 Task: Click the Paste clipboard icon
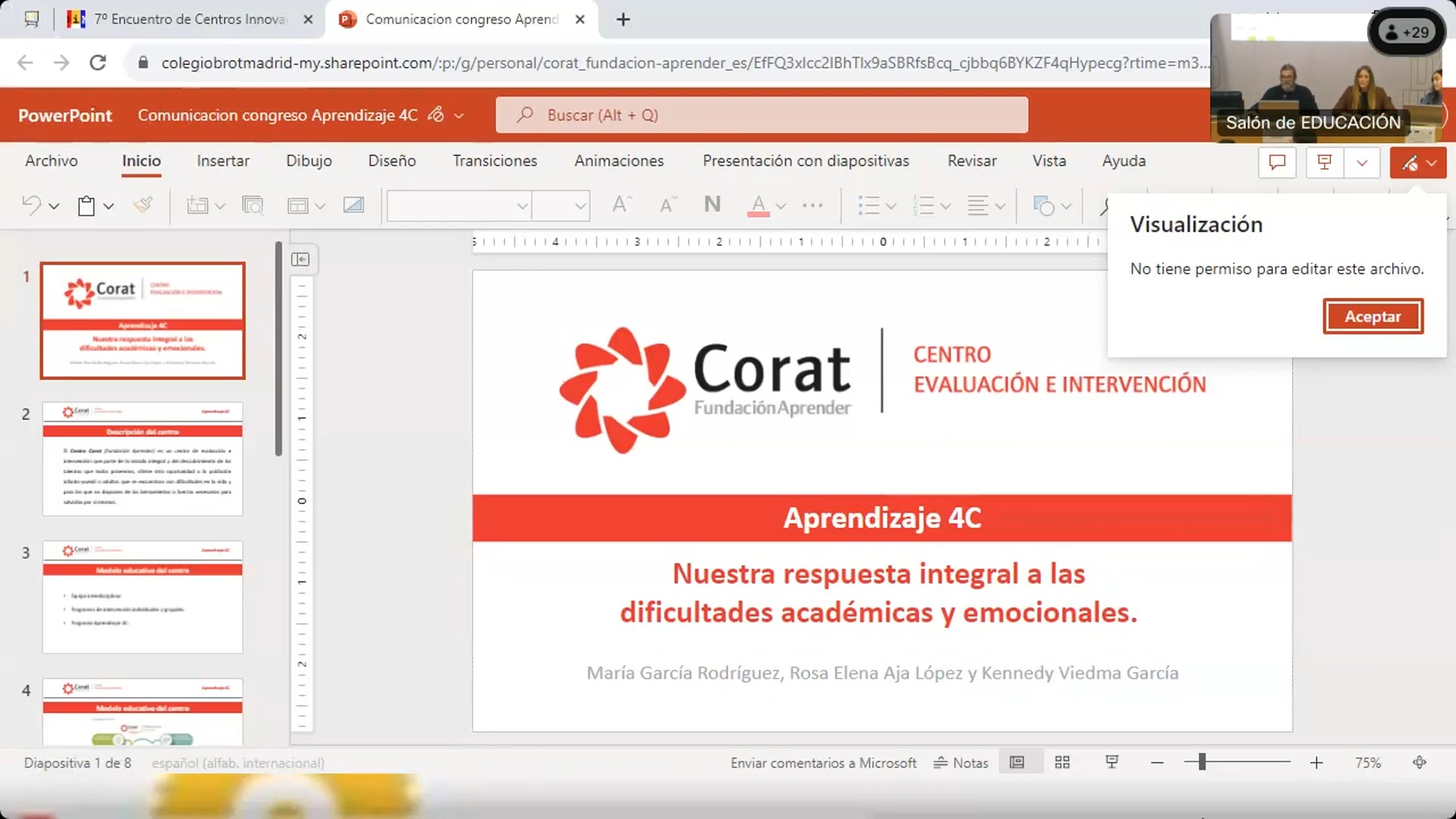pos(86,206)
